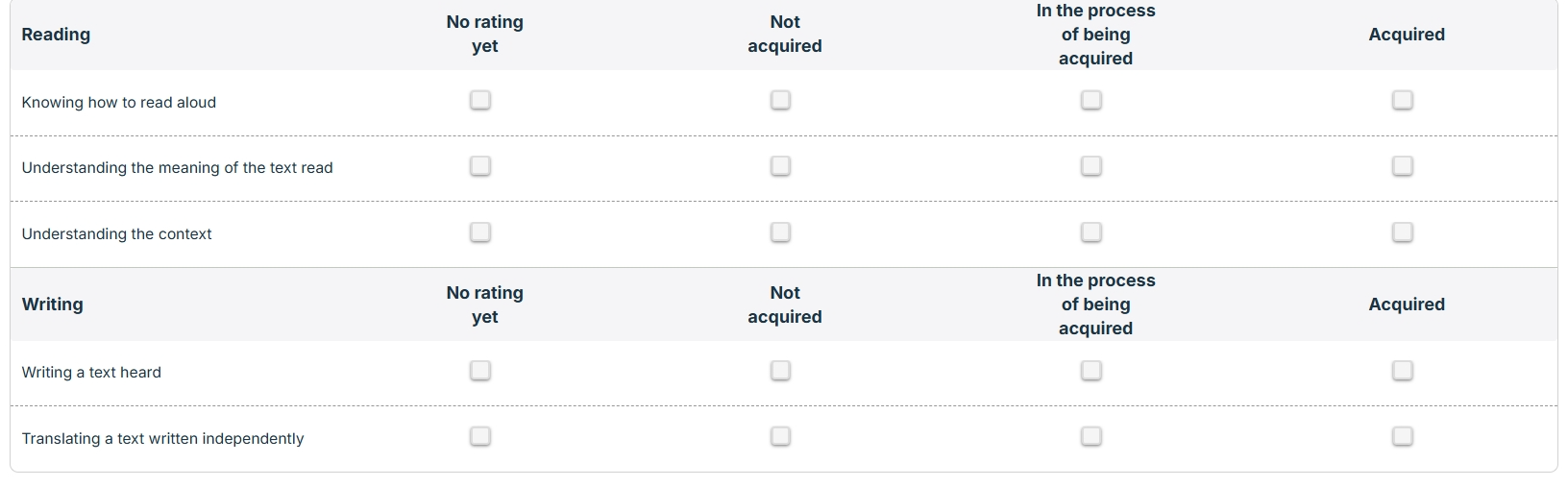1568x487 pixels.
Task: Set 'Writing a text heard' to being acquired
Action: (x=1091, y=371)
